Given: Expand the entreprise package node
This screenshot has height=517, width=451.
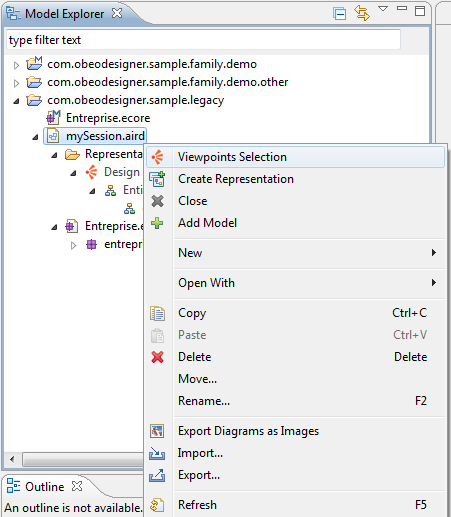Looking at the screenshot, I should click(x=73, y=245).
